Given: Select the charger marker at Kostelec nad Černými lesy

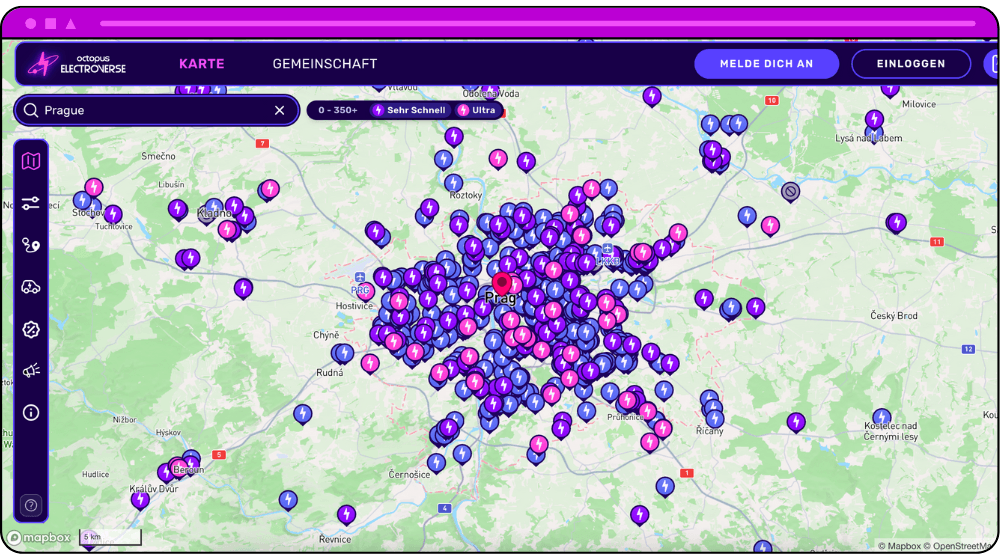Looking at the screenshot, I should (x=881, y=418).
